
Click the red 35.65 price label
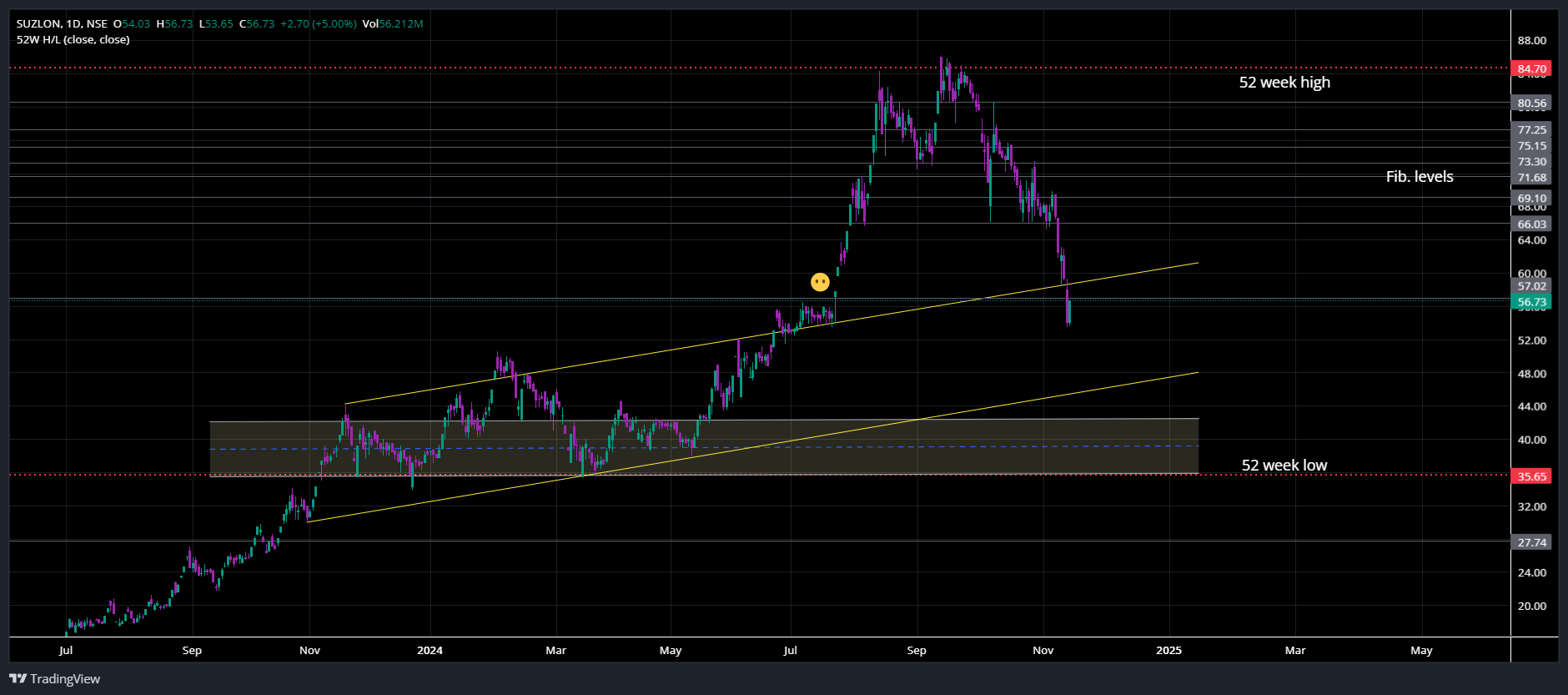tap(1531, 476)
